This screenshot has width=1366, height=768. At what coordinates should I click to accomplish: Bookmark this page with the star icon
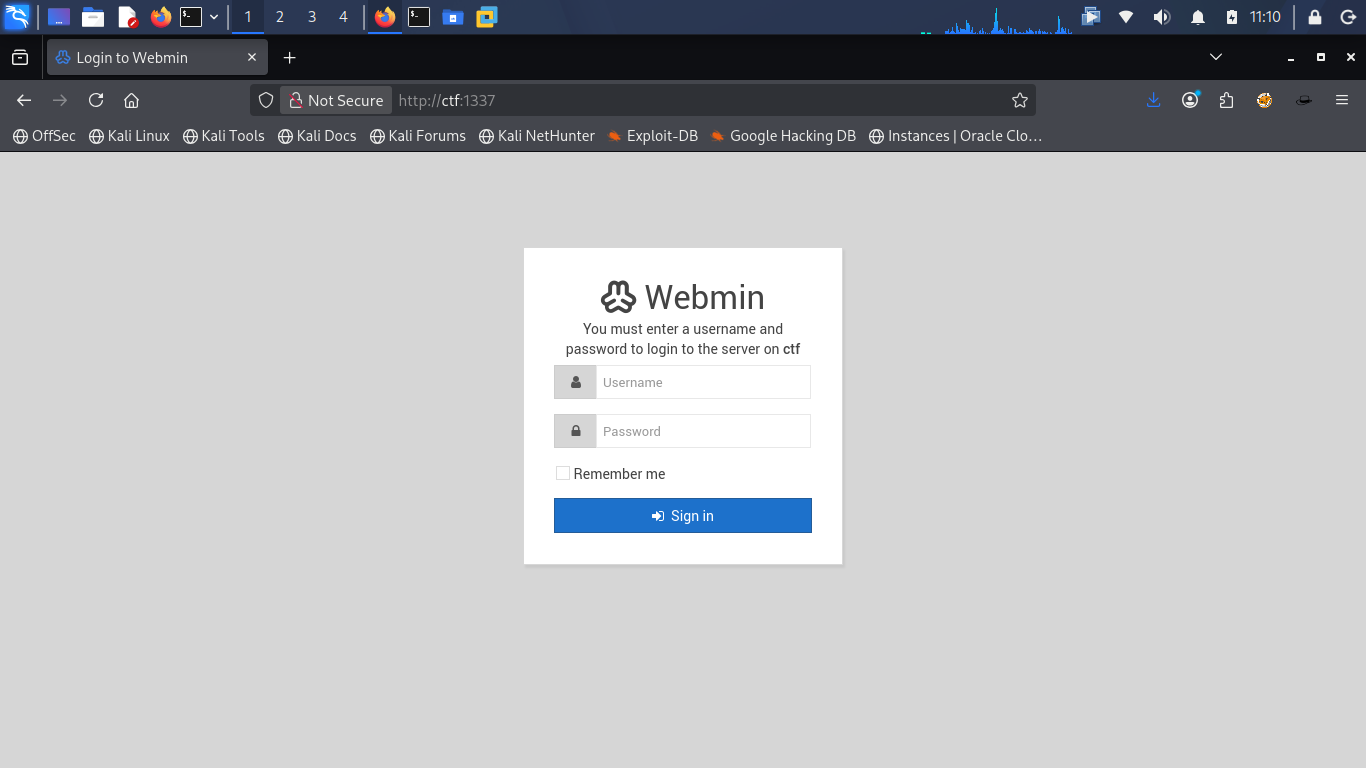click(x=1020, y=100)
